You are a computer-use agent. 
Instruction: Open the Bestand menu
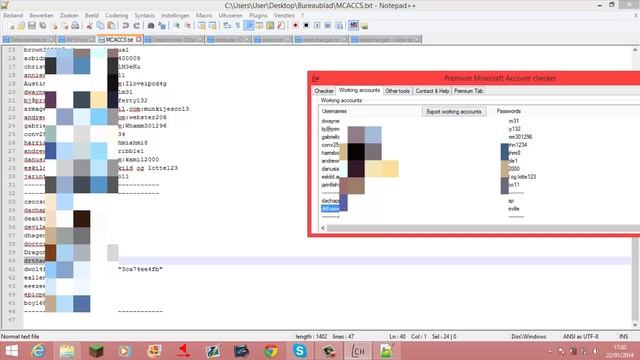13,16
